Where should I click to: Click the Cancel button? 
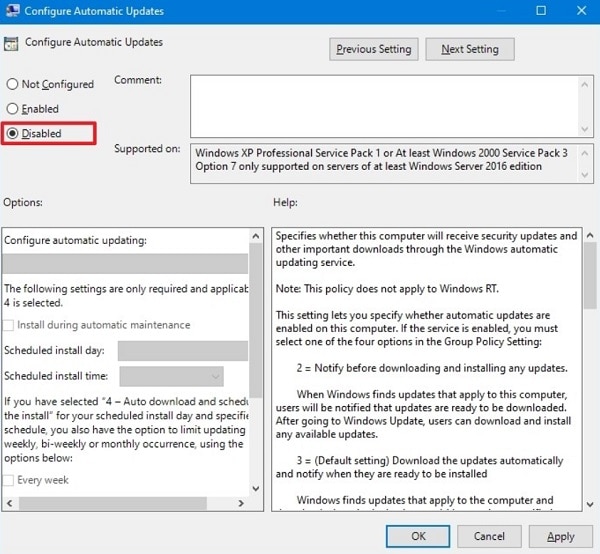(x=489, y=536)
